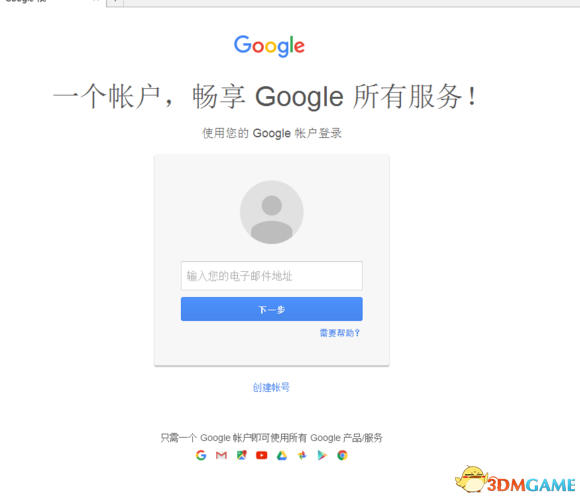Select the Google Play icon

coord(322,455)
